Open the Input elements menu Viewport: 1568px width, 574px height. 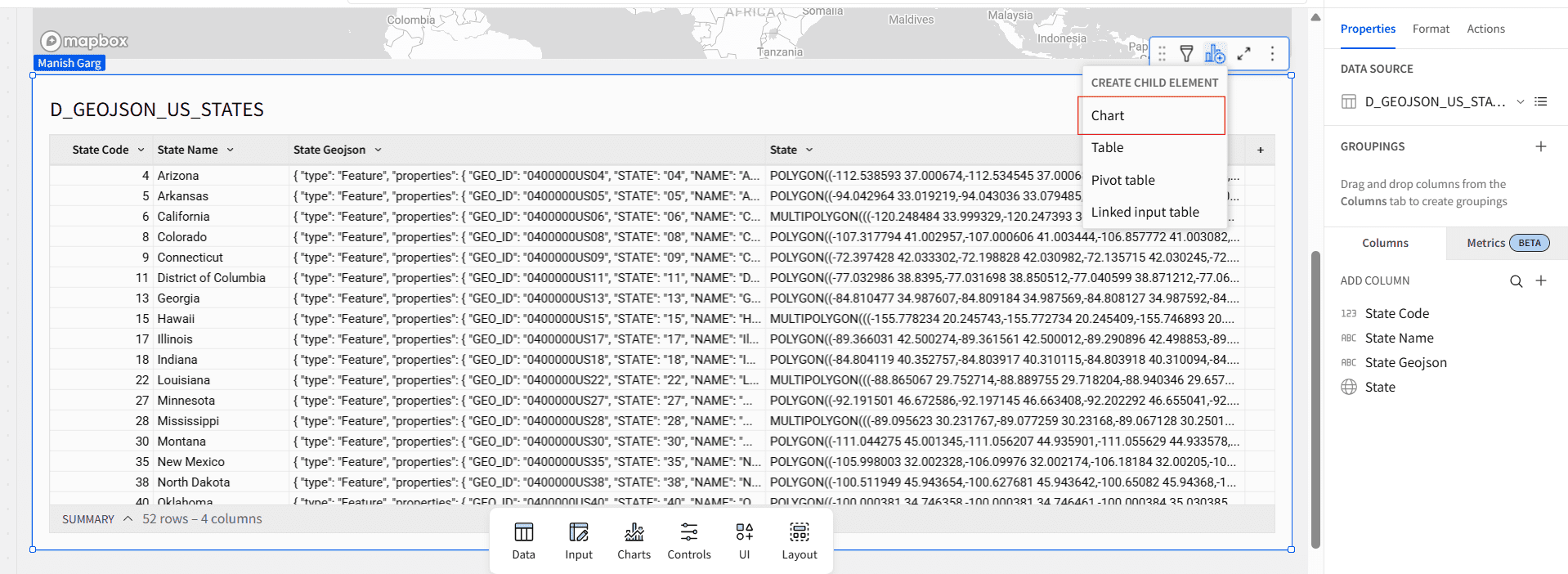point(579,541)
